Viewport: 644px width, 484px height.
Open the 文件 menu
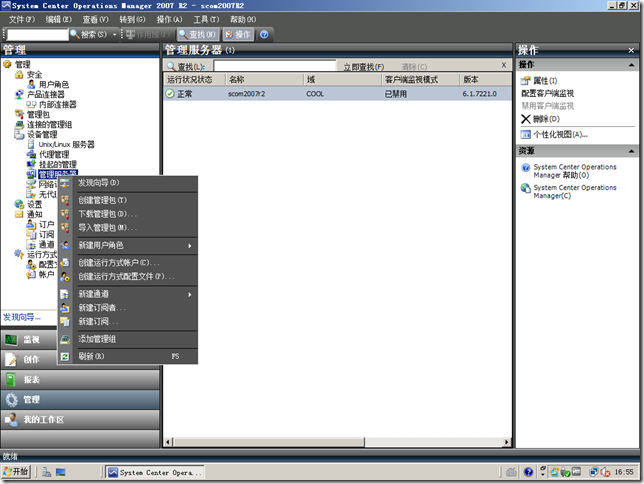click(x=22, y=19)
